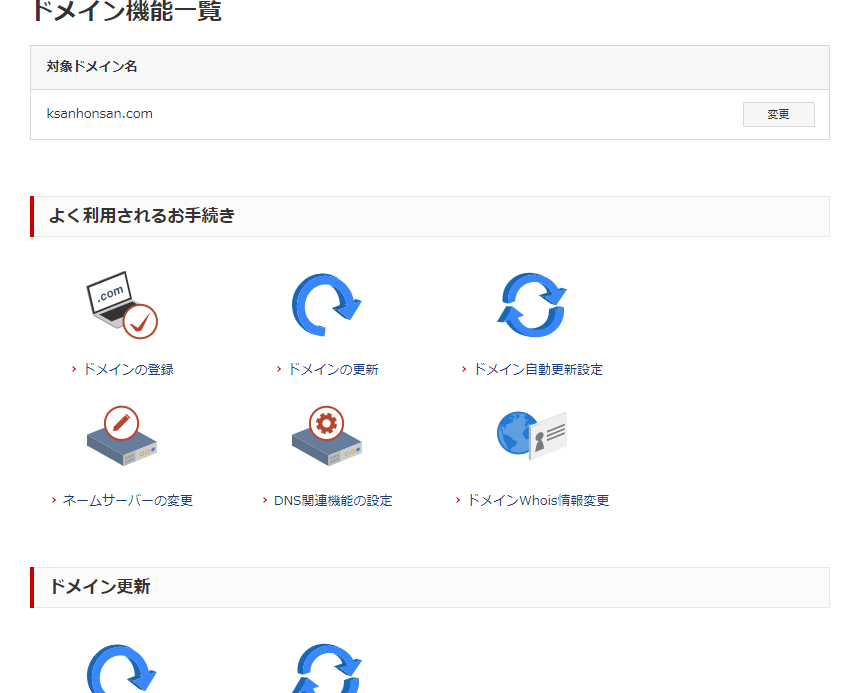Click the ksanhonsan.com domain name text

[100, 114]
